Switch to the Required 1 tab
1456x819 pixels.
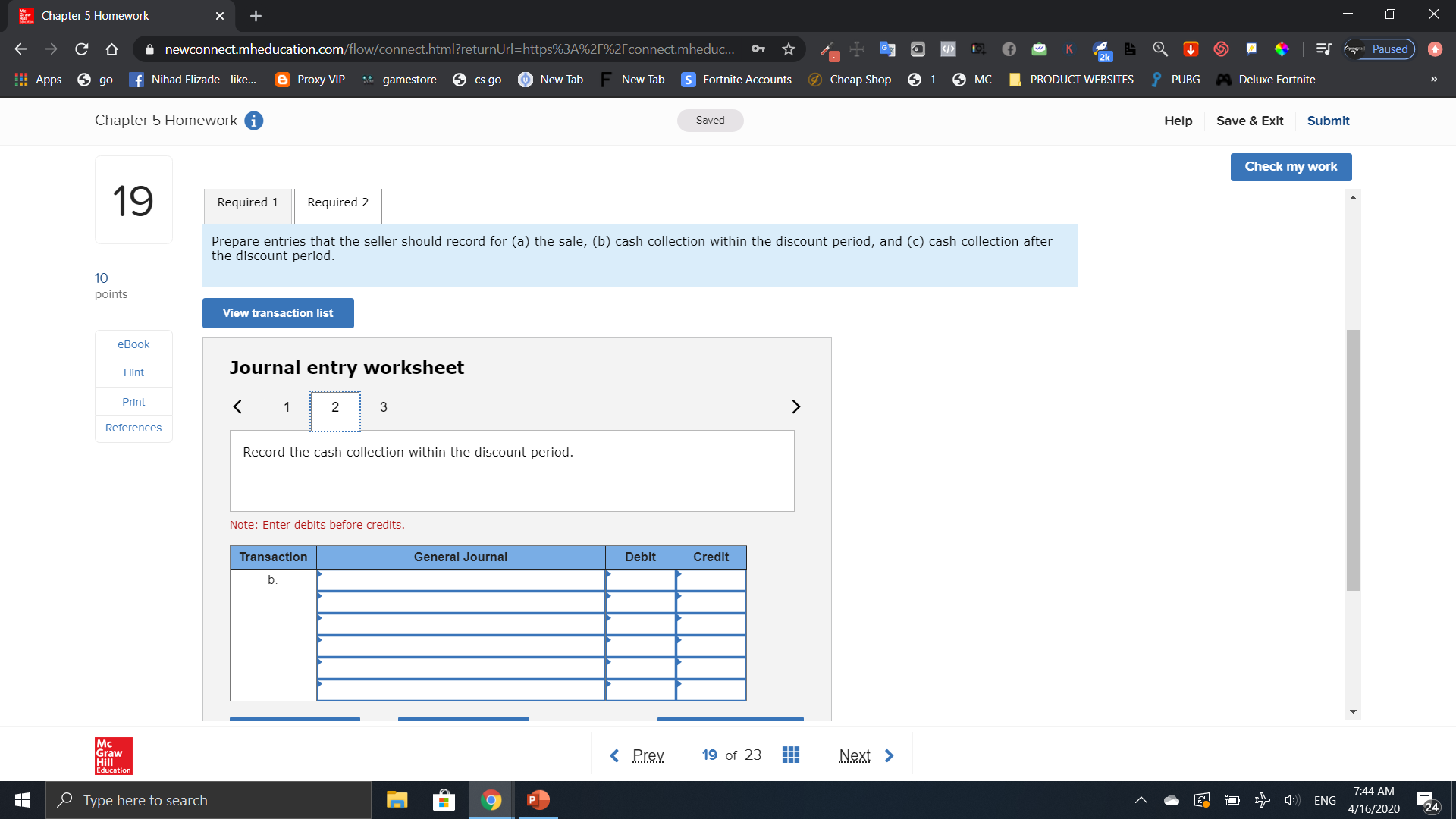coord(247,202)
